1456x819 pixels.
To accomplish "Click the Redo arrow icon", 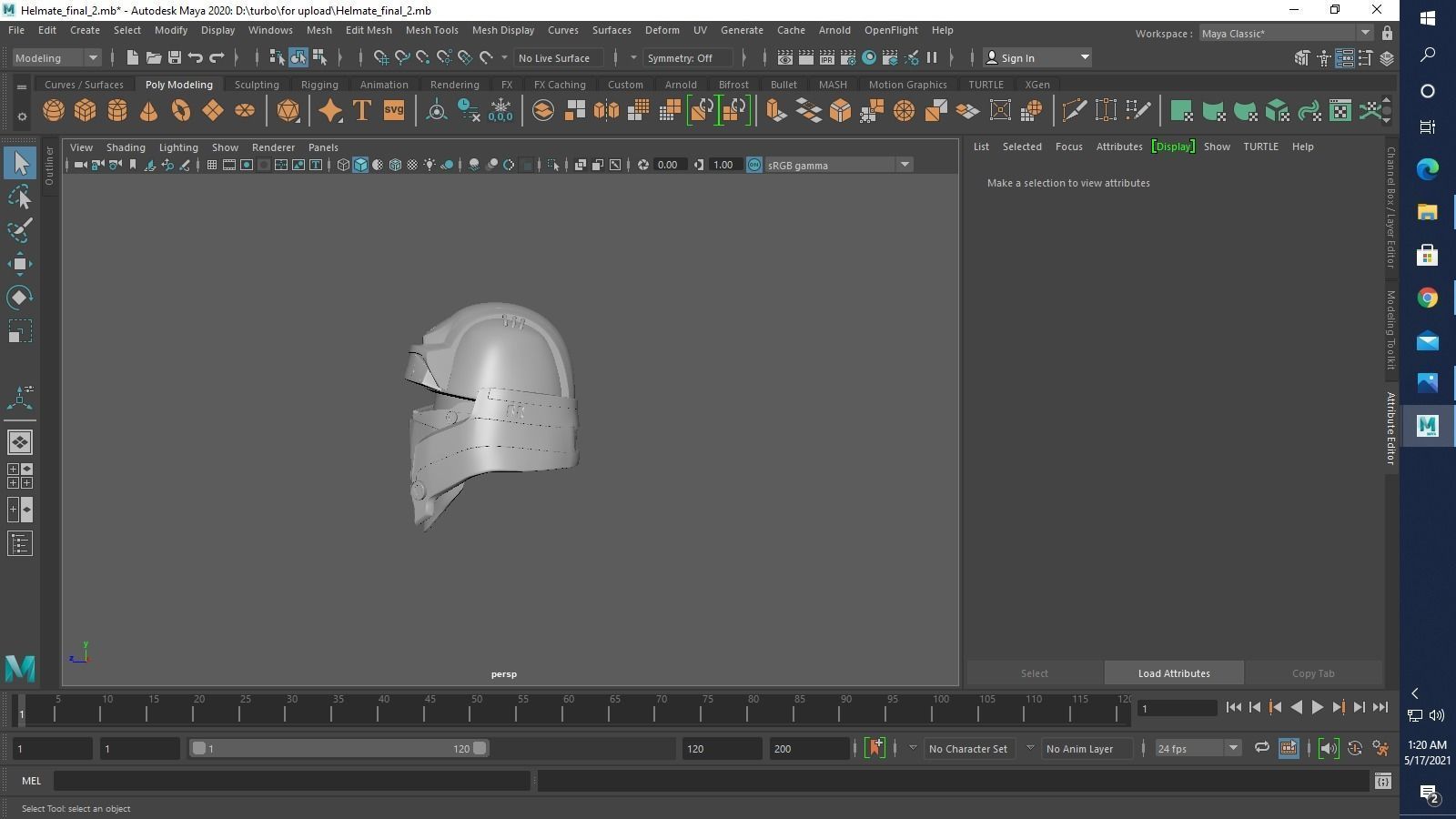I will [x=217, y=58].
